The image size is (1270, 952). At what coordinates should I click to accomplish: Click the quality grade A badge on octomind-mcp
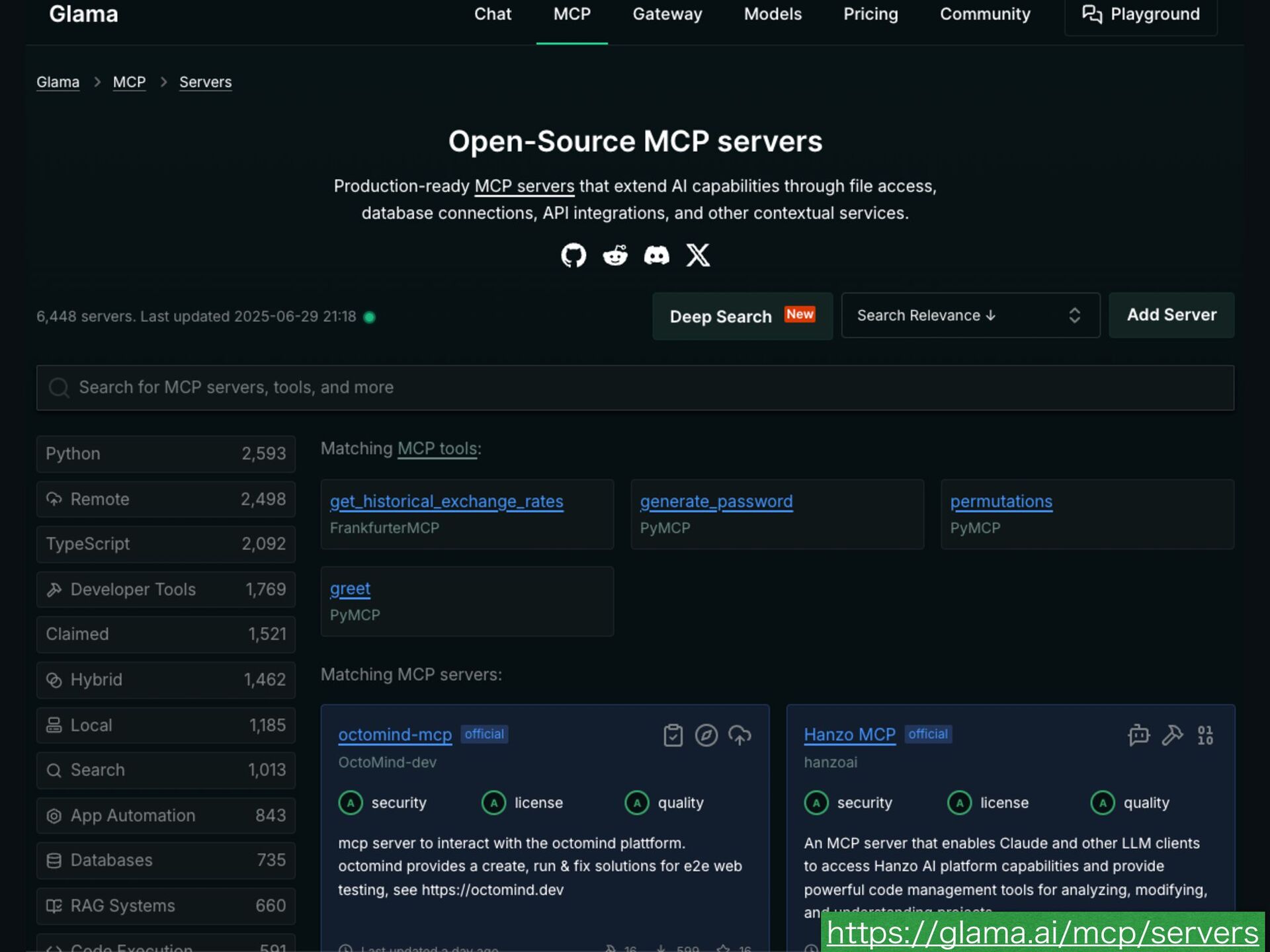click(637, 803)
